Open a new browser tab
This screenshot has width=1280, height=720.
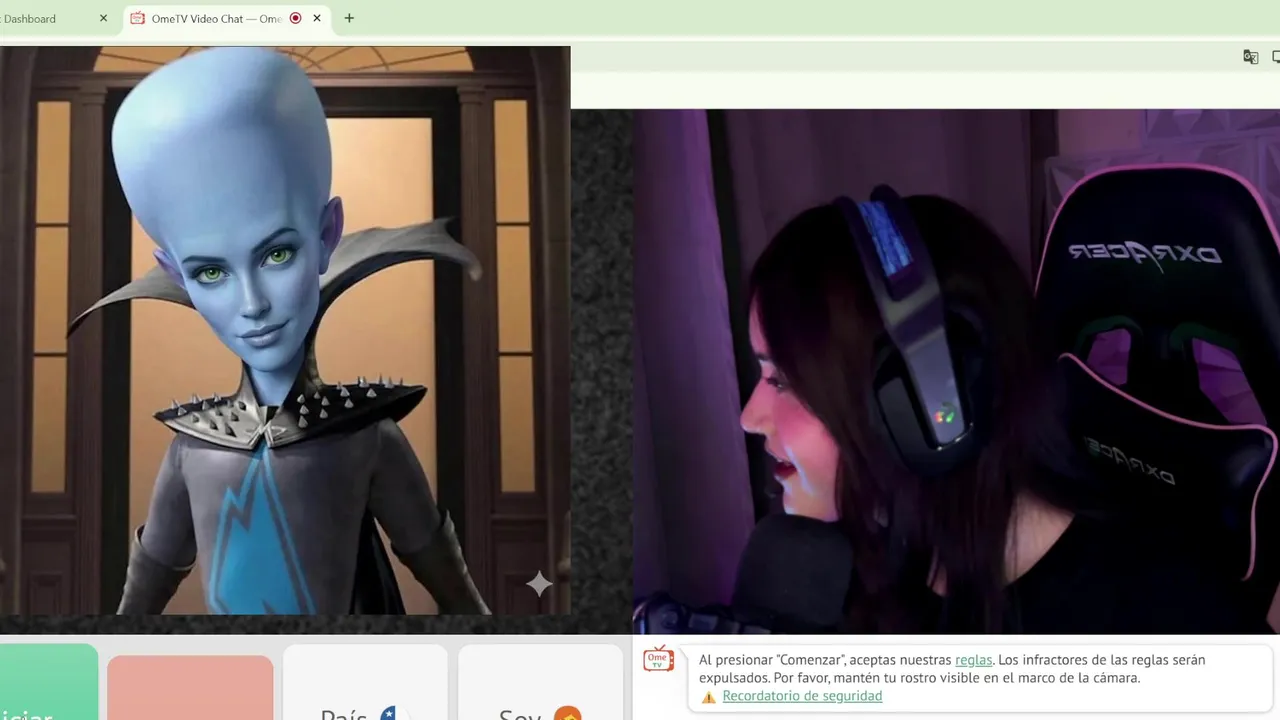click(x=349, y=18)
